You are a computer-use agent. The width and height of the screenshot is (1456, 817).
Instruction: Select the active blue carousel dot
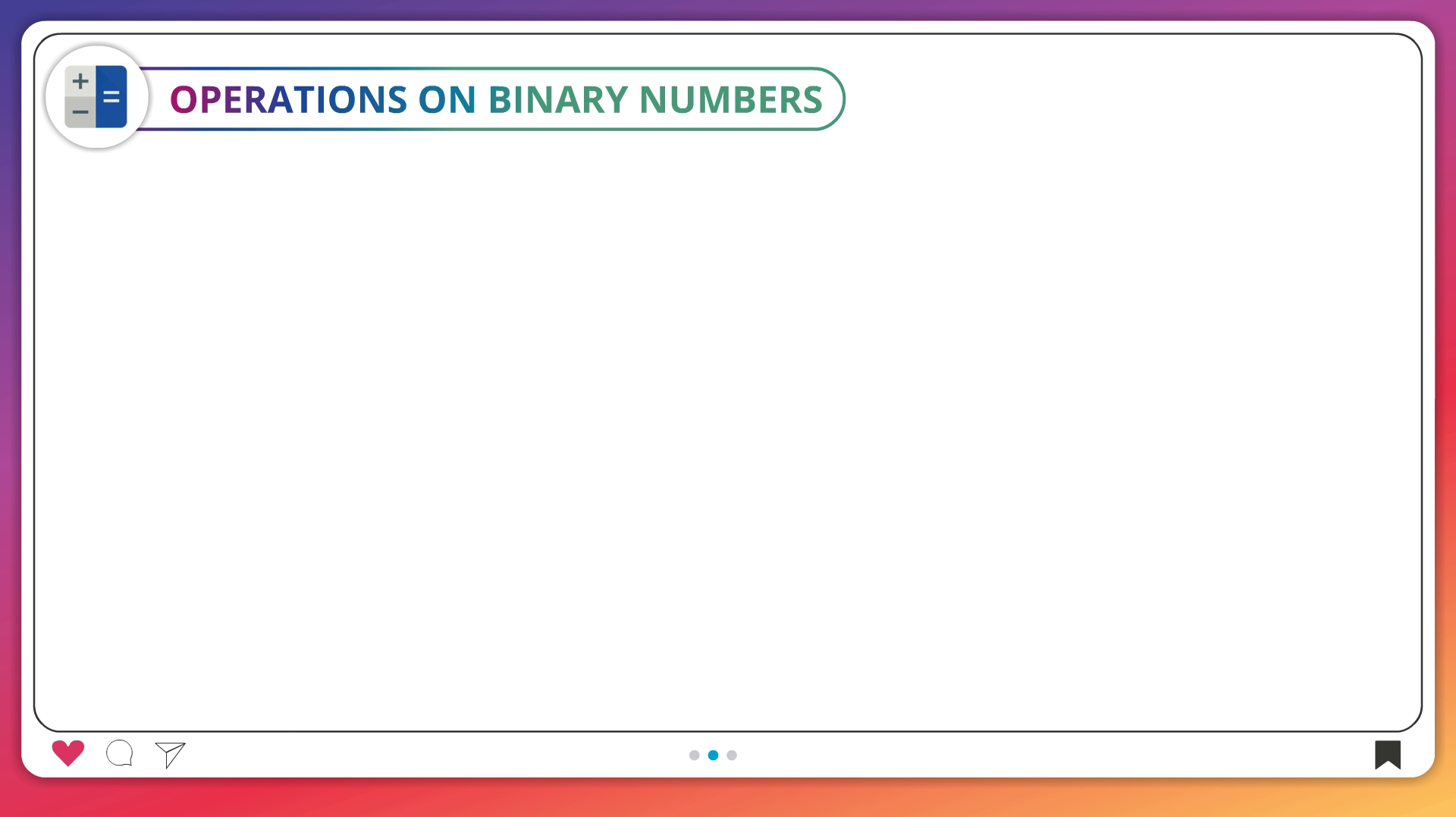713,755
